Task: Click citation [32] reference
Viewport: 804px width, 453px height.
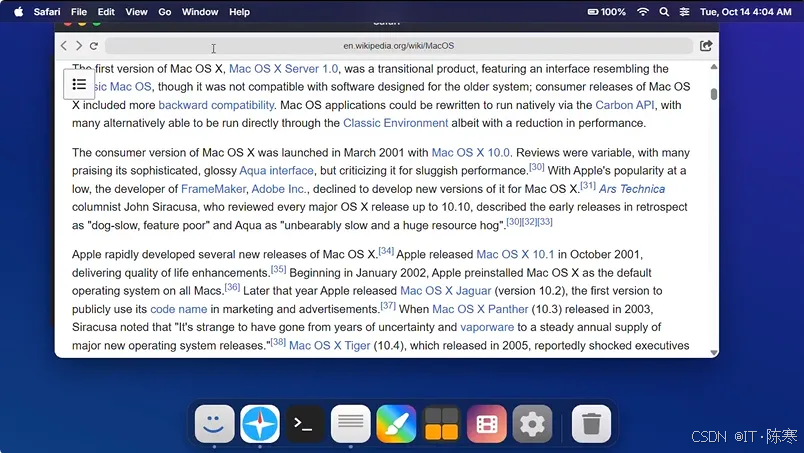Action: [530, 222]
